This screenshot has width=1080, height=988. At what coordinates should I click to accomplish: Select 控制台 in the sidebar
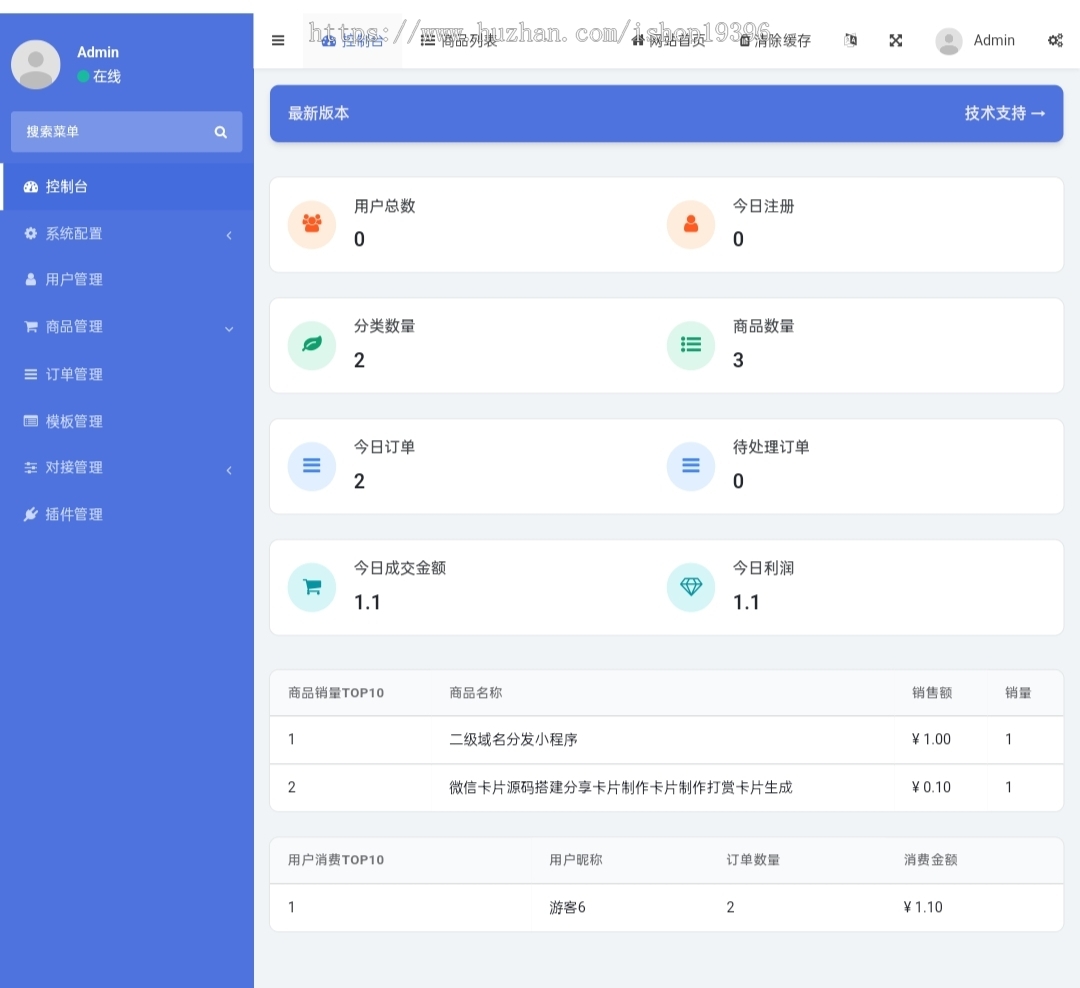tap(127, 187)
